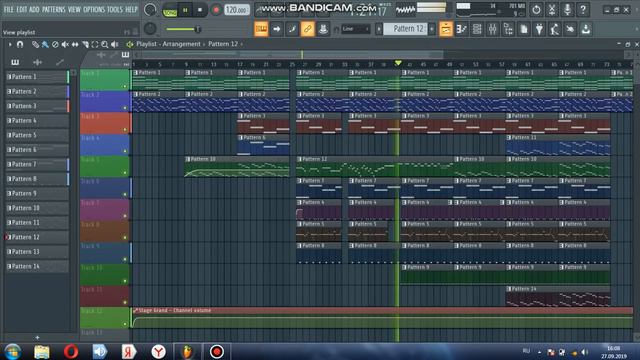The width and height of the screenshot is (640, 360).
Task: Click the export/save download icon in toolbar
Action: point(586,29)
